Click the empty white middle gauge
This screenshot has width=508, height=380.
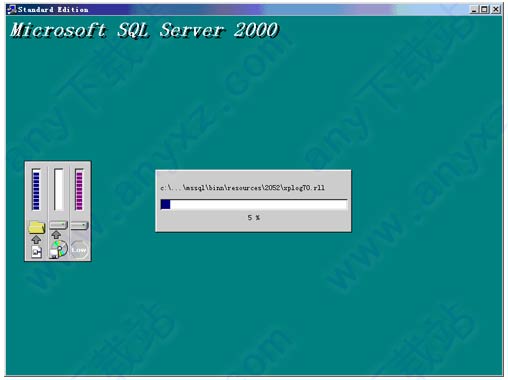click(x=59, y=189)
